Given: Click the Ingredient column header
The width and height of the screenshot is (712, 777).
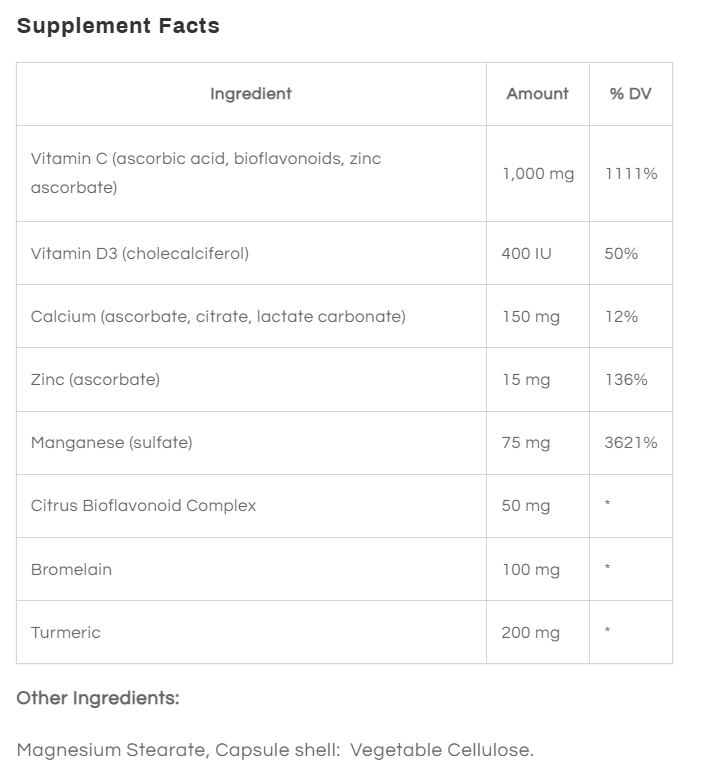Looking at the screenshot, I should tap(251, 94).
